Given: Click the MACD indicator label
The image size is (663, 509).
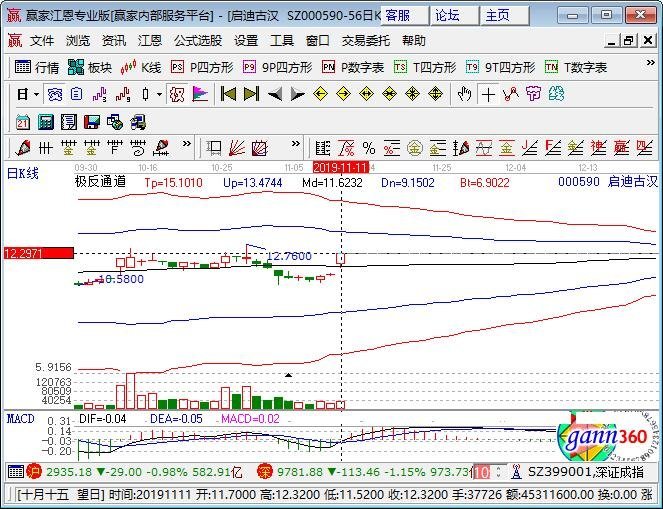Looking at the screenshot, I should pyautogui.click(x=20, y=417).
